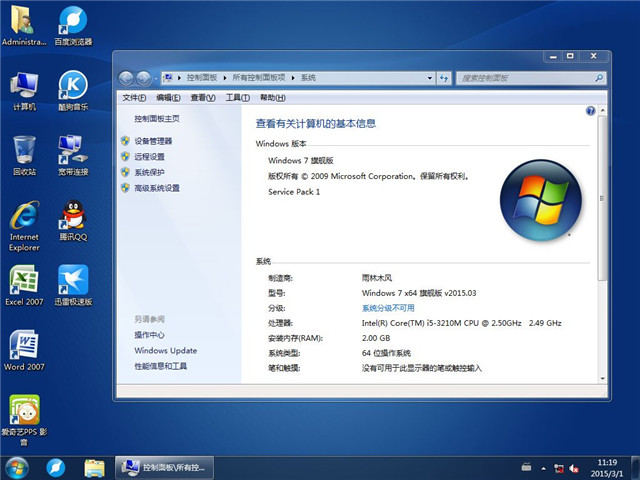Launch 迅雷极速版 desktop shortcut
Screen dimensions: 640x480
pyautogui.click(x=73, y=285)
